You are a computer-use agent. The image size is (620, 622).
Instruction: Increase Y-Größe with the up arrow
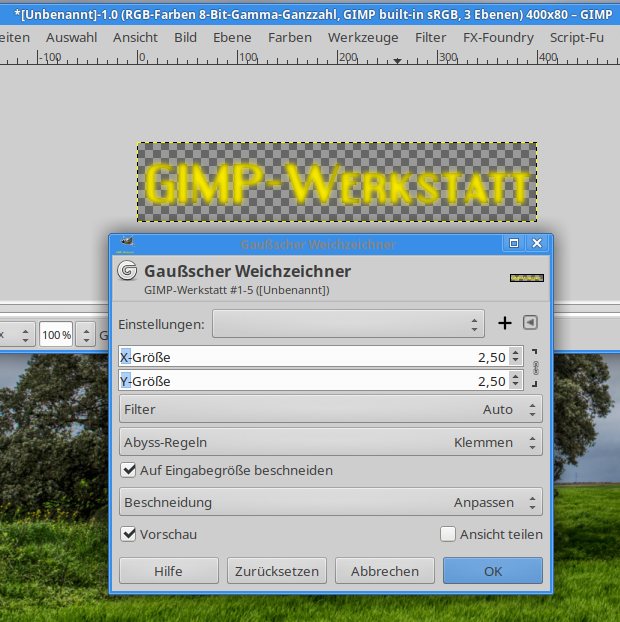click(x=515, y=376)
